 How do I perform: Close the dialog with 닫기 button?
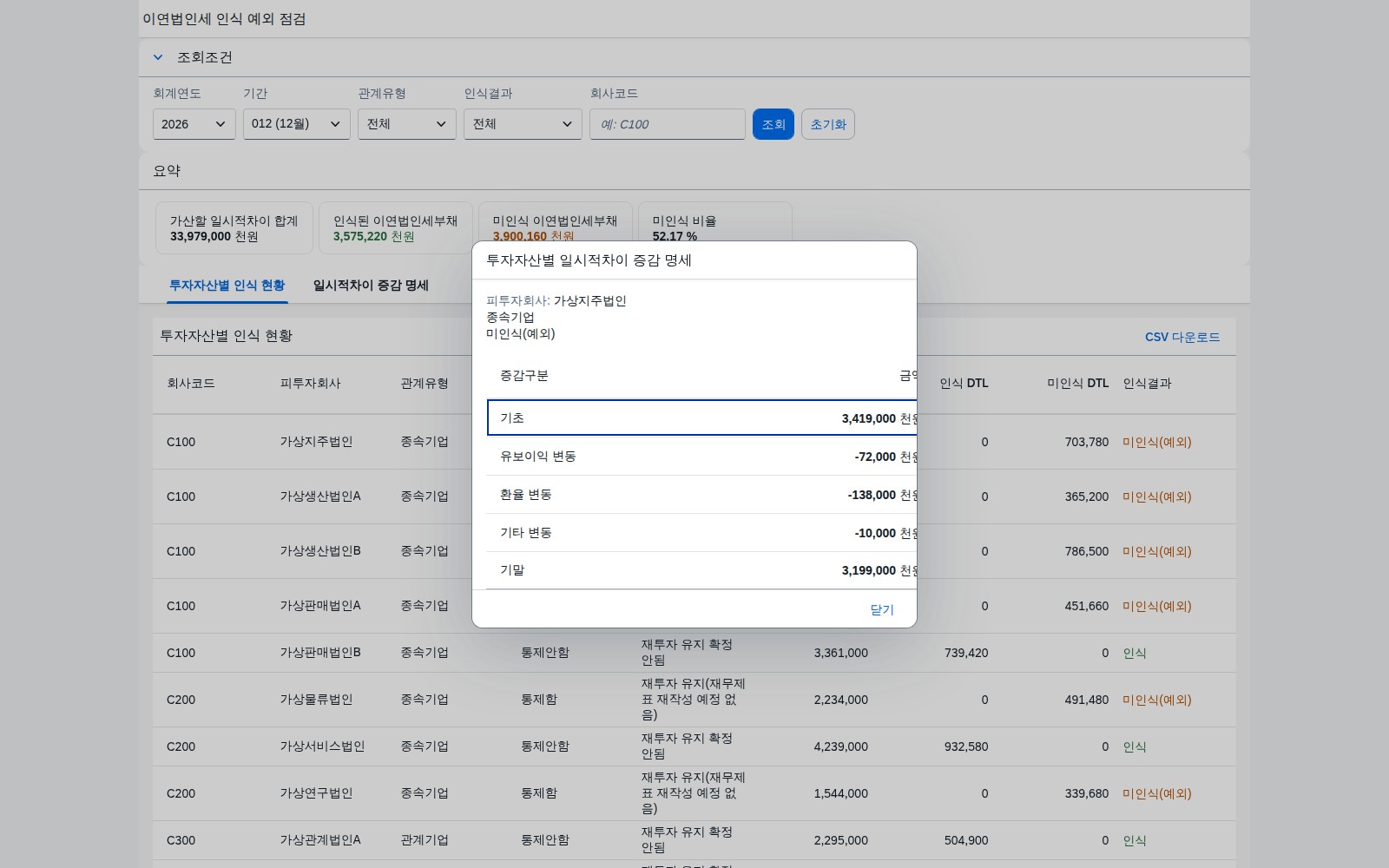tap(881, 609)
